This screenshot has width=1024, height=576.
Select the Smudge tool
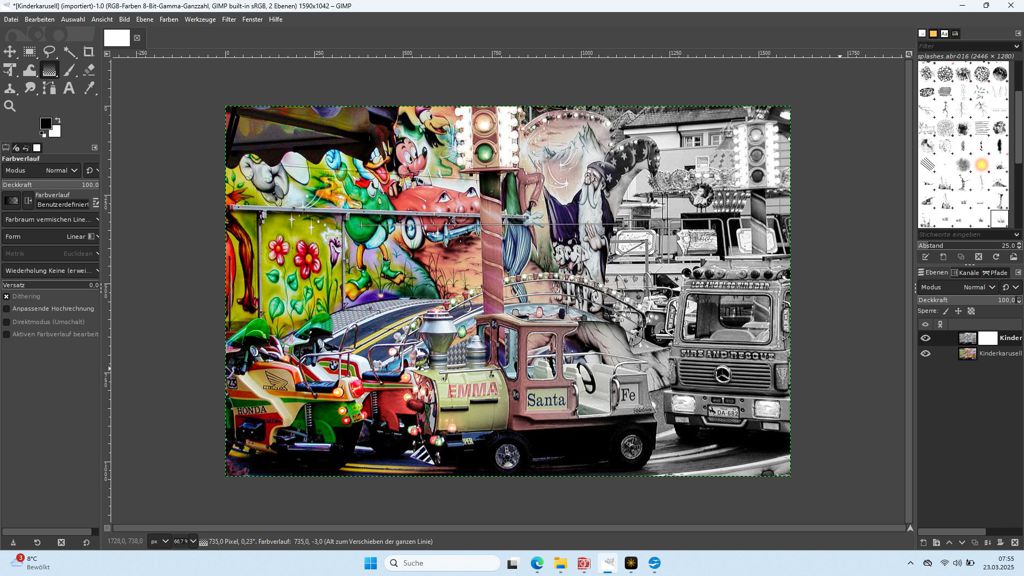(29, 88)
